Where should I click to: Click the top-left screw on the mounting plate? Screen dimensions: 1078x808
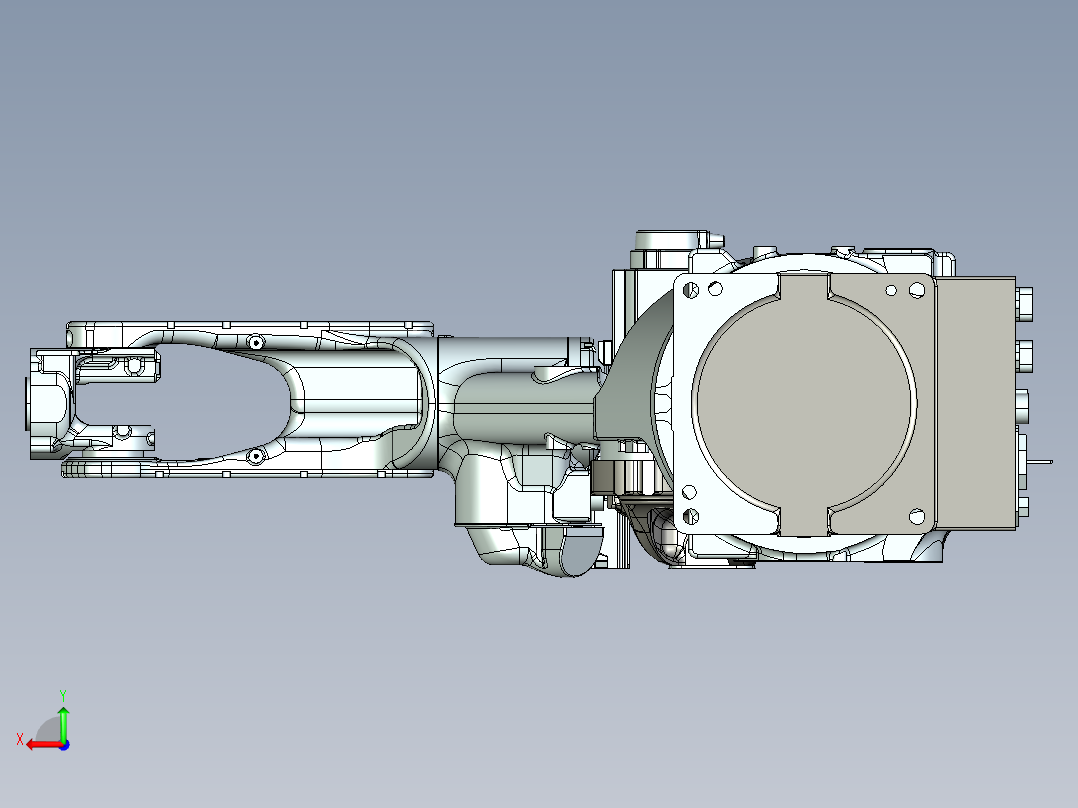pos(690,290)
